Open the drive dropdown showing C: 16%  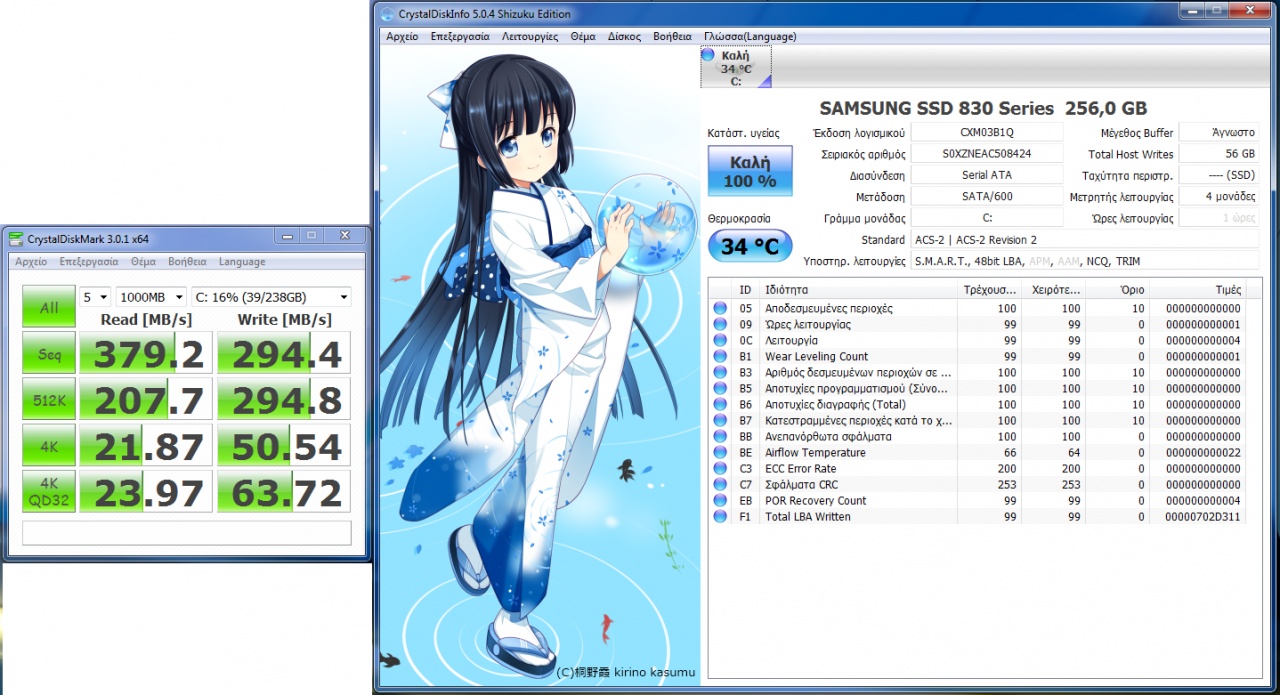pos(271,297)
